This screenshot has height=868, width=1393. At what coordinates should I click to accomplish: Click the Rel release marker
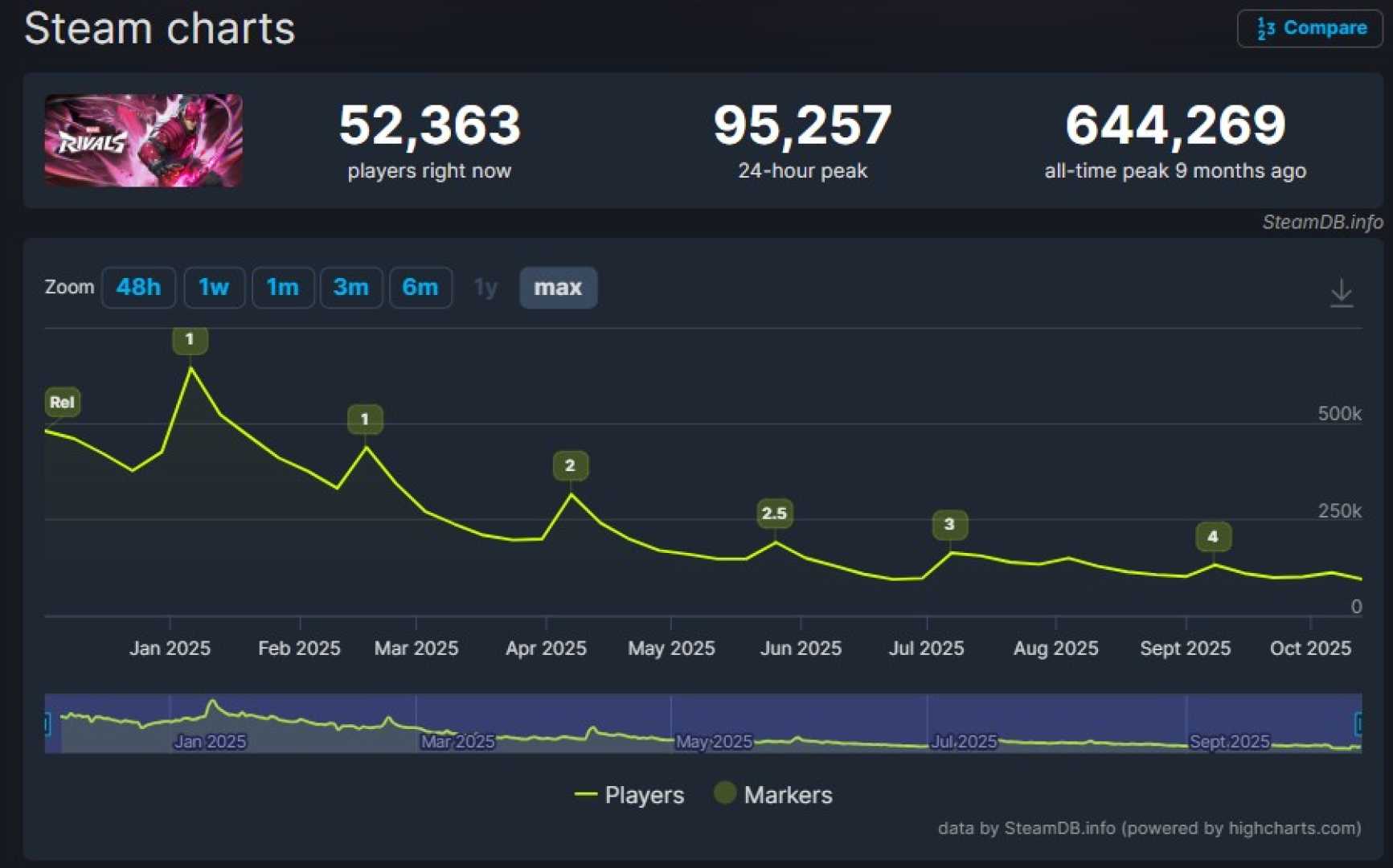pyautogui.click(x=62, y=403)
